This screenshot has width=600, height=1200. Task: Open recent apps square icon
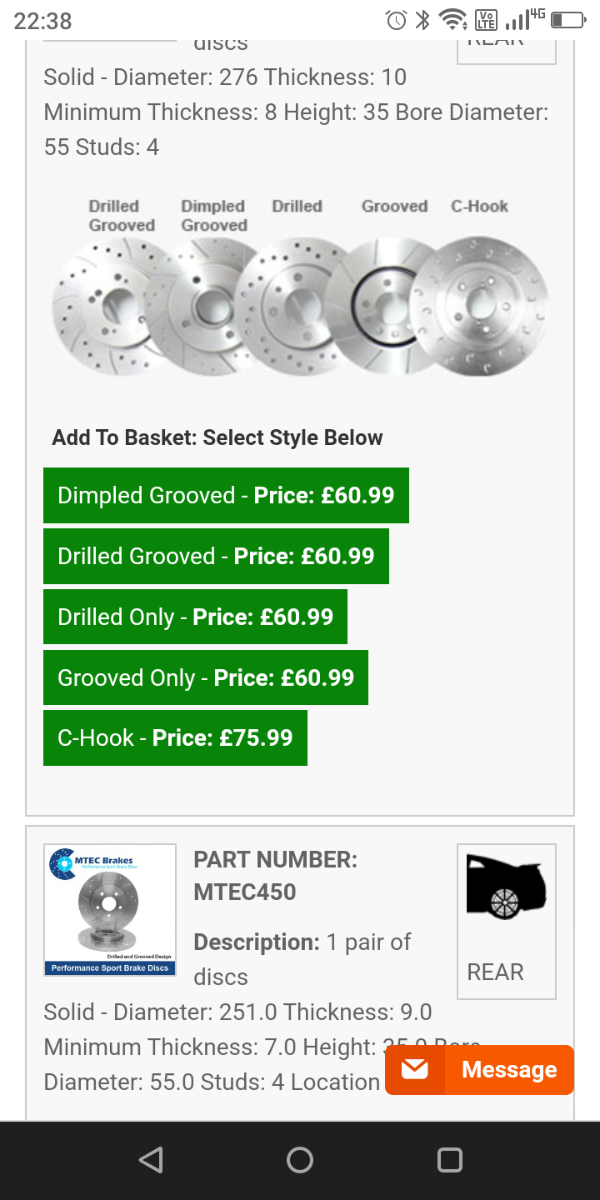click(450, 1160)
